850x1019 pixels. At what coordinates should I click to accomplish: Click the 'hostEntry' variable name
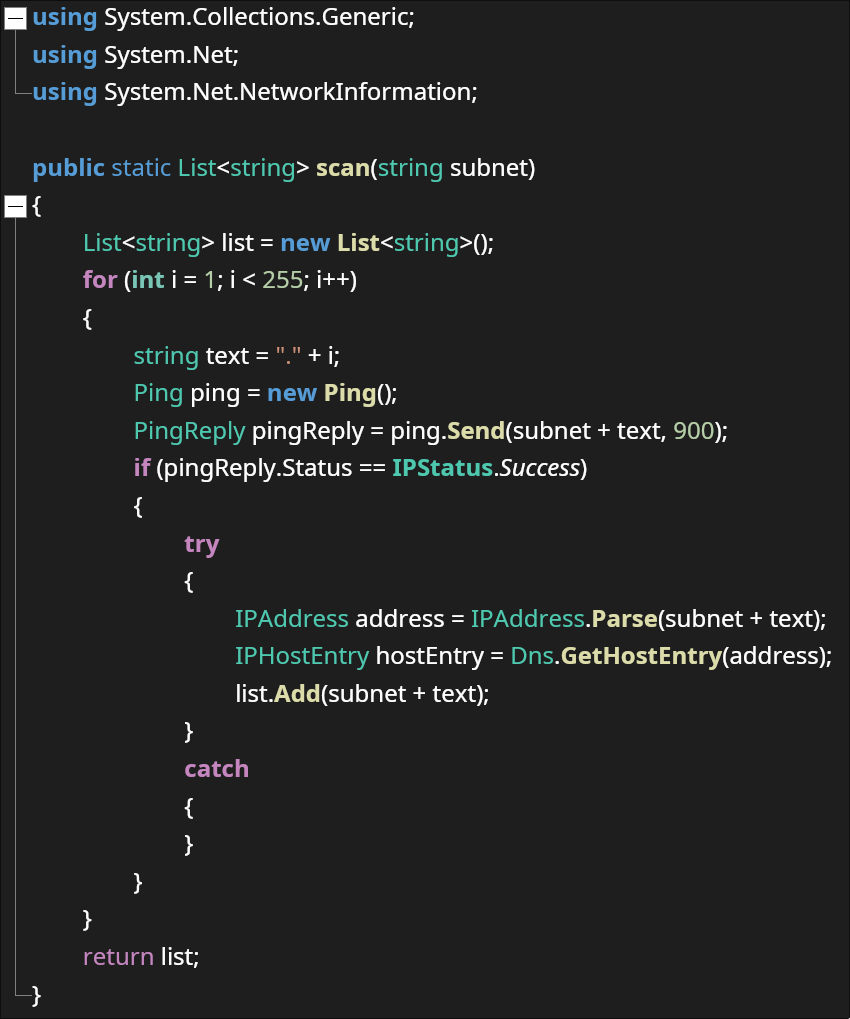click(430, 657)
